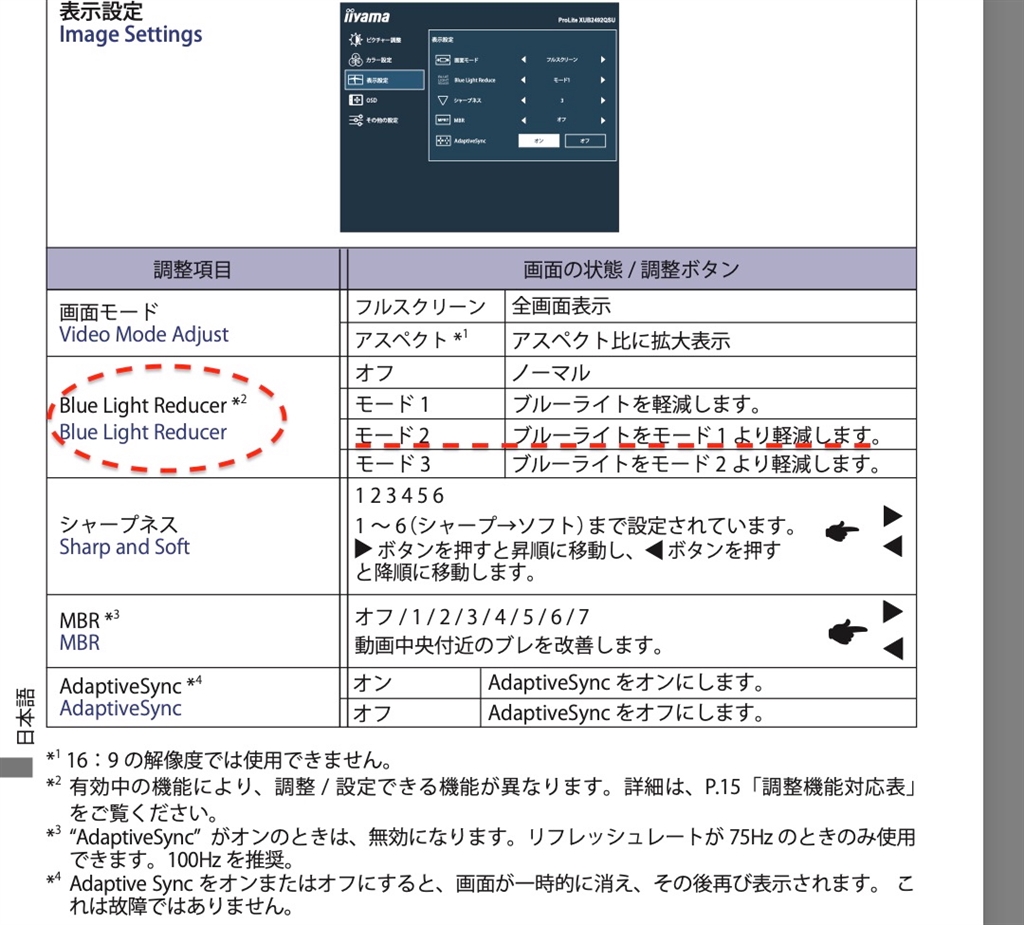Viewport: 1024px width, 925px height.
Task: Click the Sharp and Soft link
Action: pyautogui.click(x=124, y=547)
